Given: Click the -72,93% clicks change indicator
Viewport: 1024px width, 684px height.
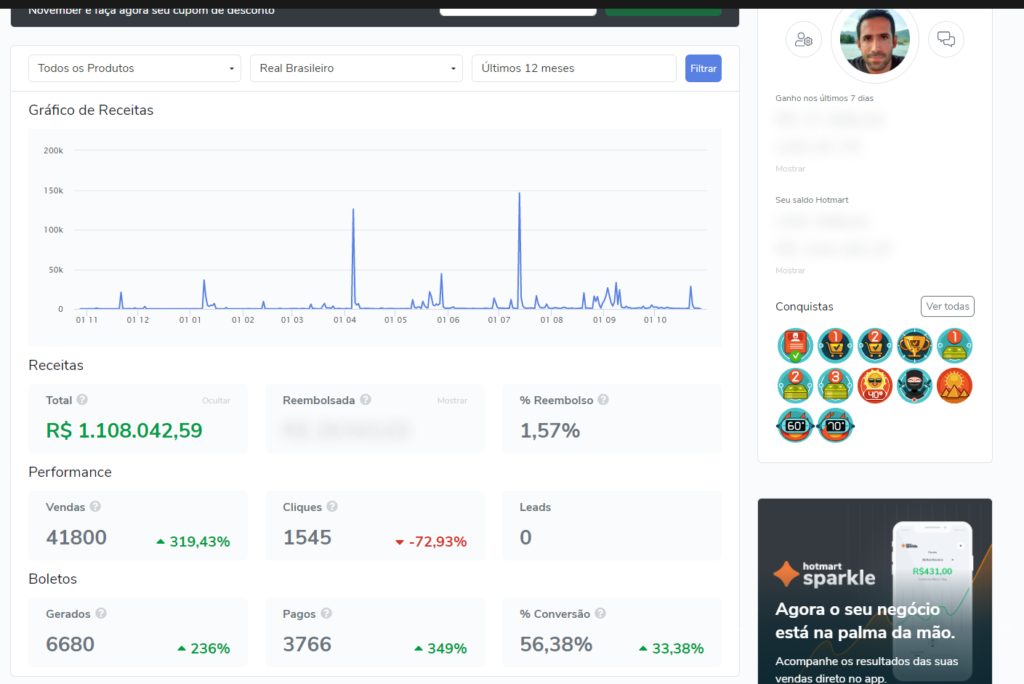Looking at the screenshot, I should [x=431, y=542].
